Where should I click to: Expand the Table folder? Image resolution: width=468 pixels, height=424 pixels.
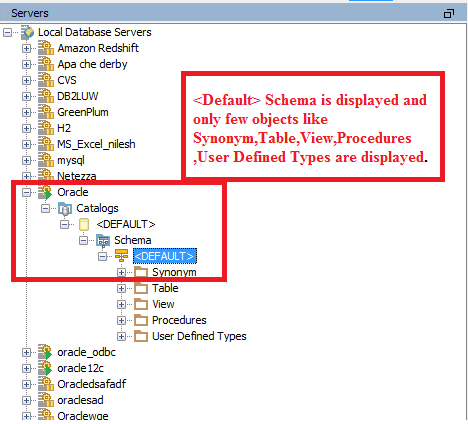tap(121, 288)
